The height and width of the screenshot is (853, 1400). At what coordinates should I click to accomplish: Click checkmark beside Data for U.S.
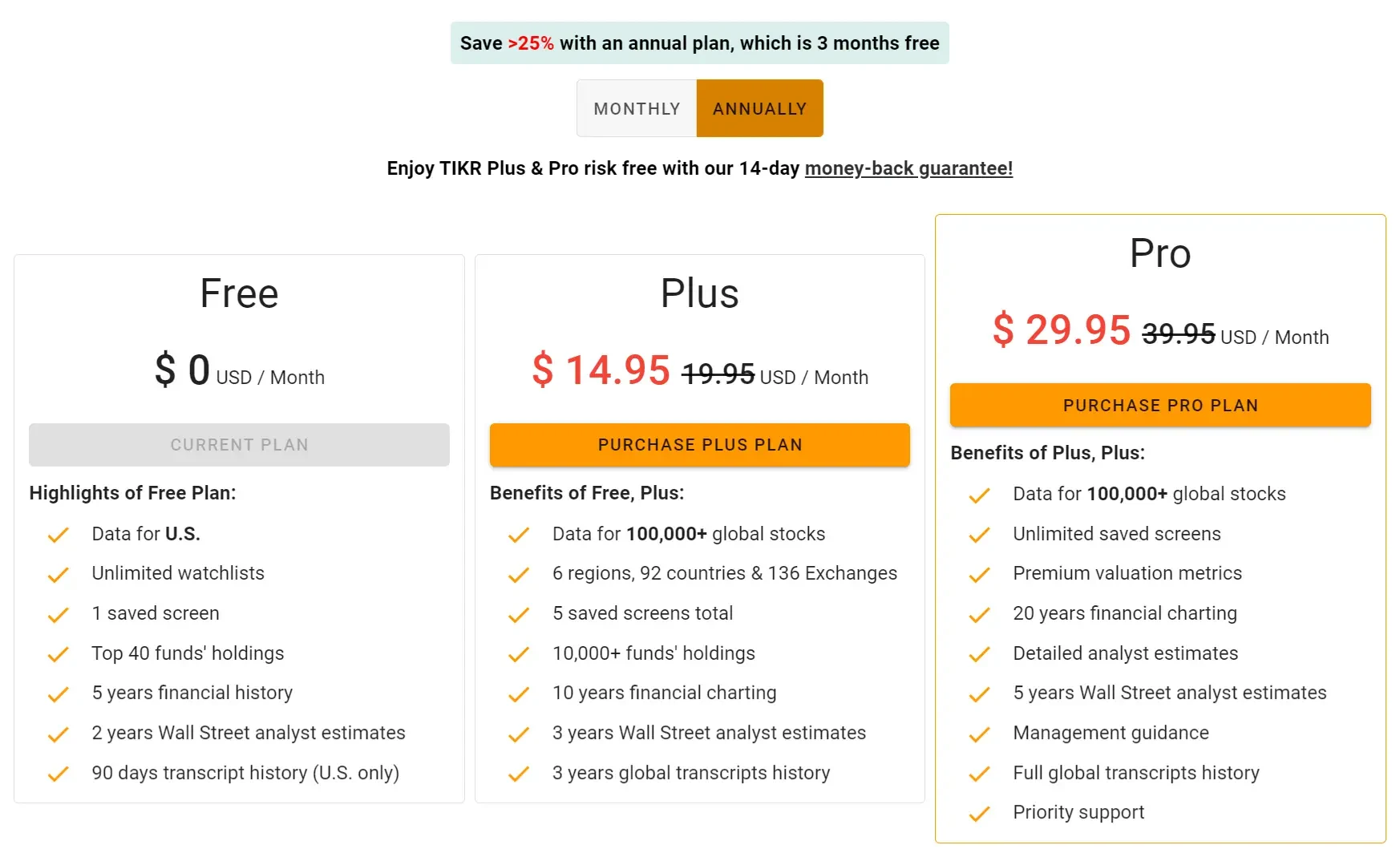pyautogui.click(x=58, y=535)
